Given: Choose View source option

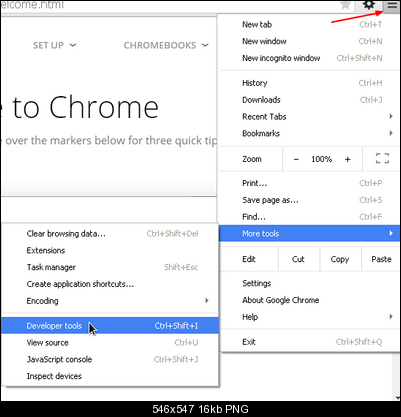Looking at the screenshot, I should (110, 343).
